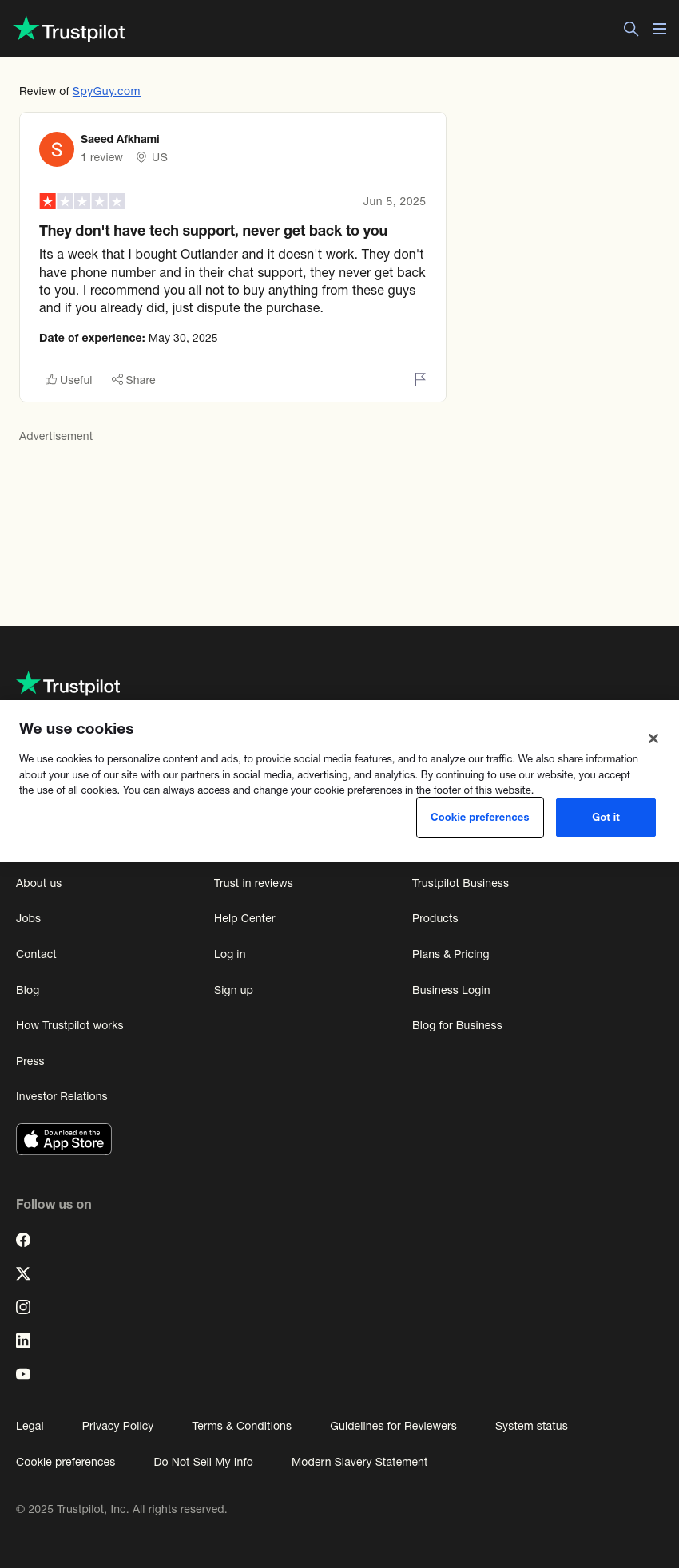Click the Trustpilot logo in footer
679x1568 pixels.
[69, 684]
